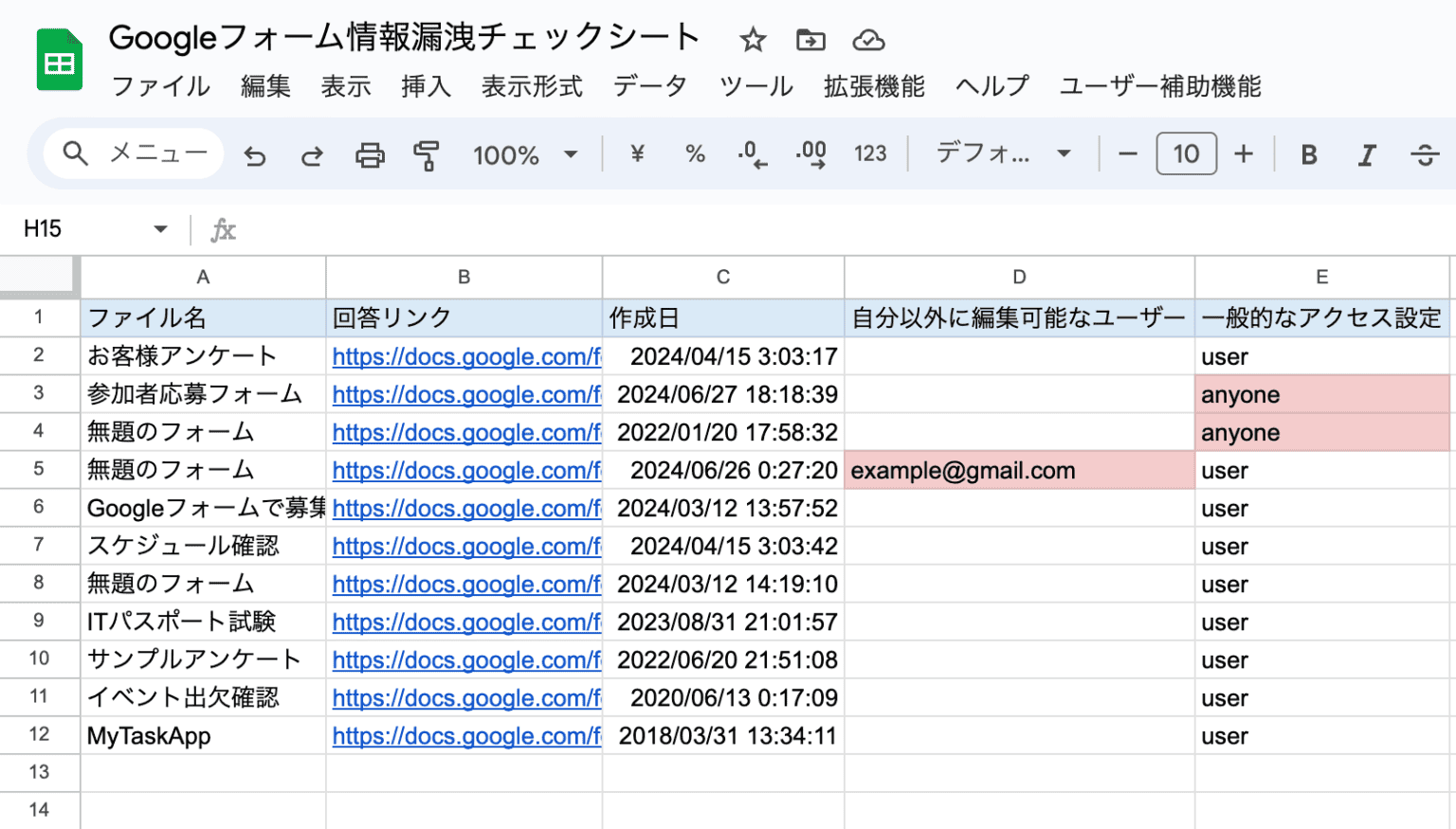Apply currency format with the ¥ icon
1456x829 pixels.
pos(637,153)
